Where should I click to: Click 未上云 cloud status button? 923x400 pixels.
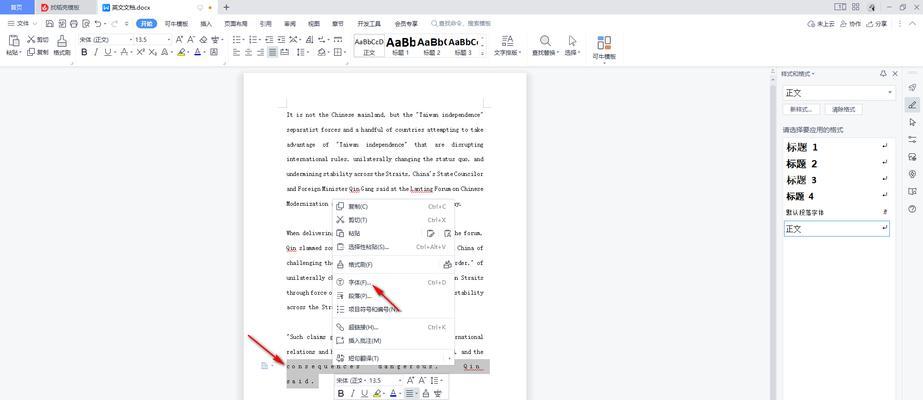click(821, 24)
